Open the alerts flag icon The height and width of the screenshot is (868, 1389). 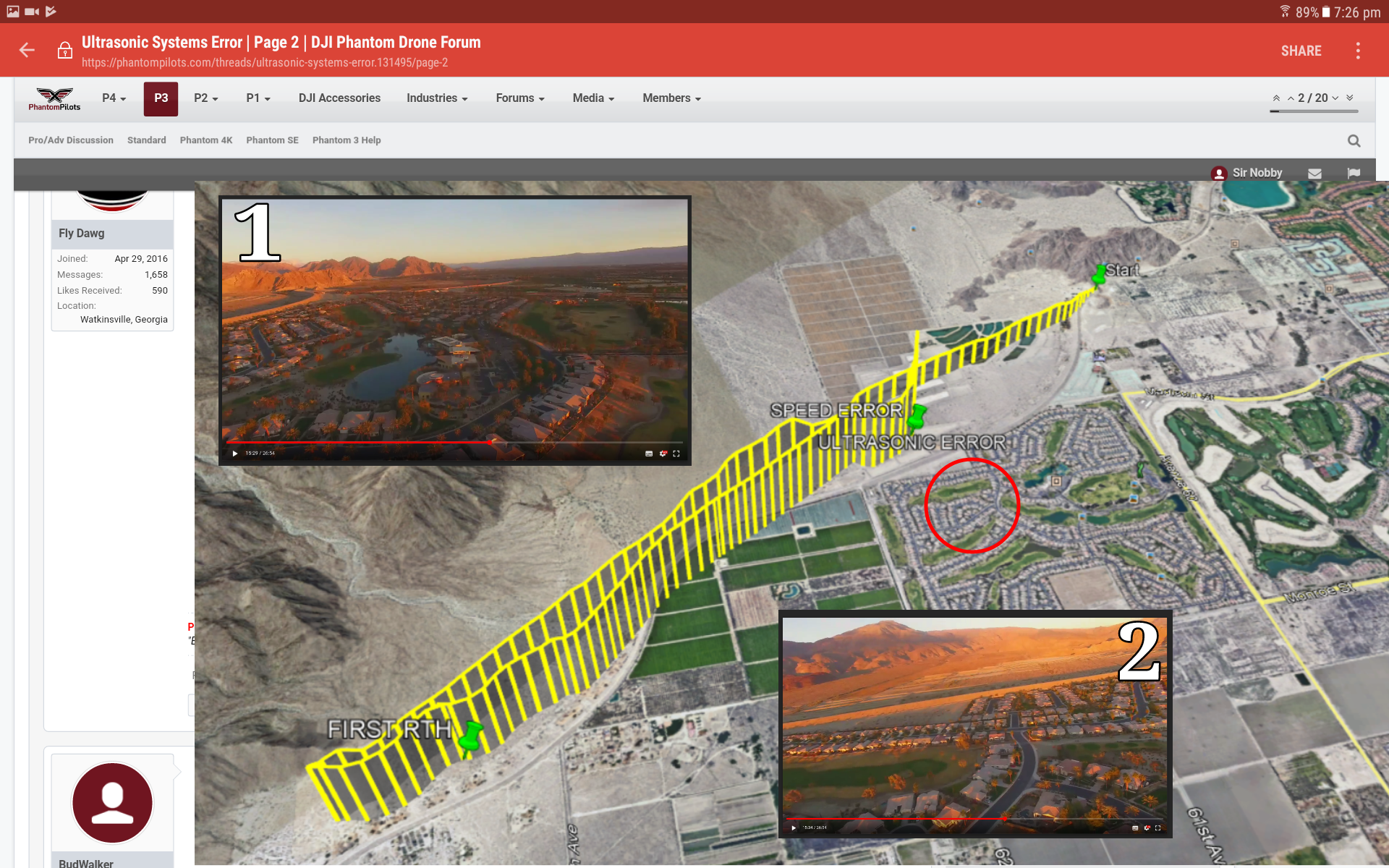[x=1354, y=174]
